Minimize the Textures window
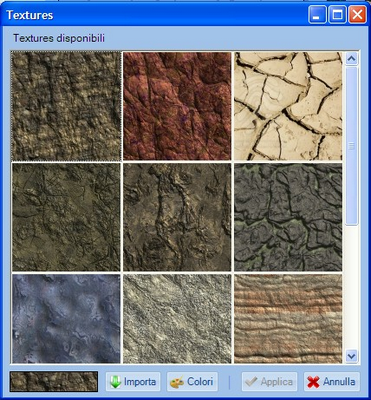371x400 pixels. (317, 15)
